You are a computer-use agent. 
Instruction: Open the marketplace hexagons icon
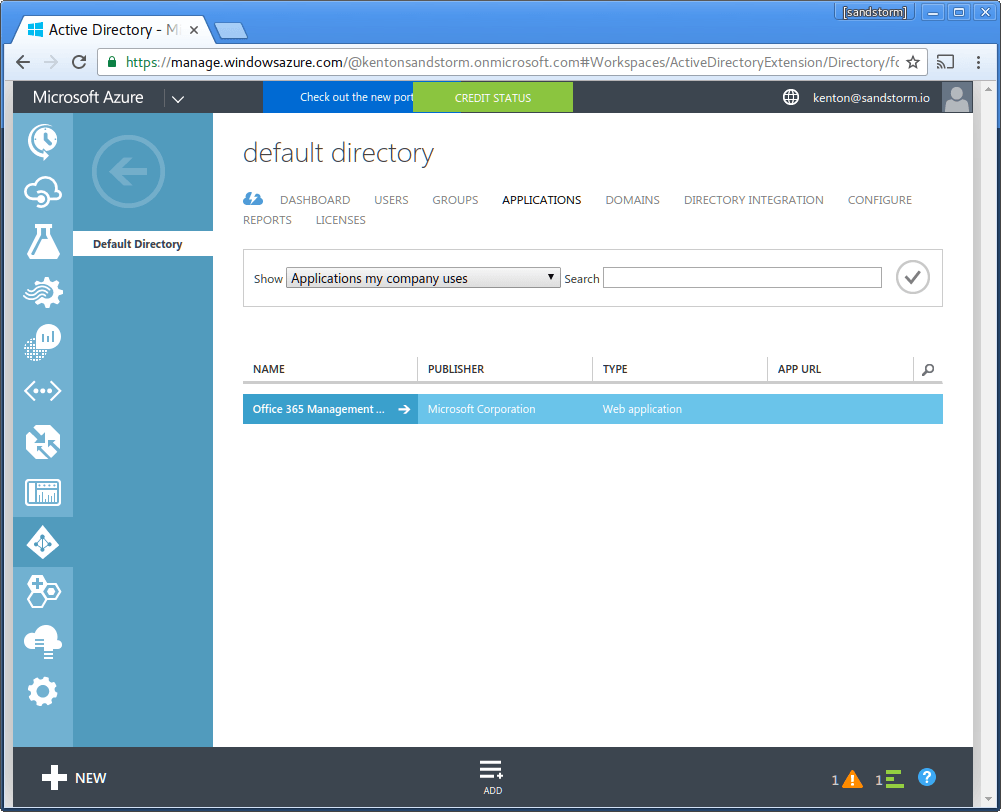pos(43,591)
